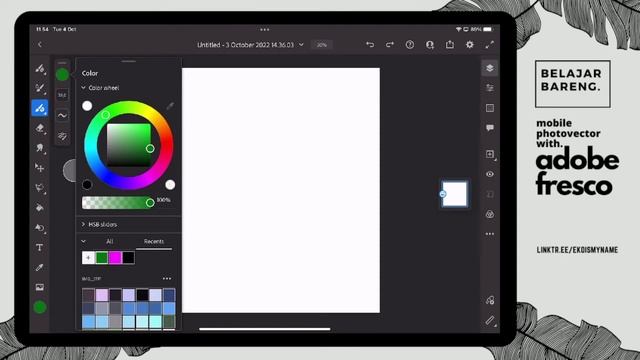The height and width of the screenshot is (360, 640).
Task: Switch to the All swatches tab
Action: [x=109, y=242]
